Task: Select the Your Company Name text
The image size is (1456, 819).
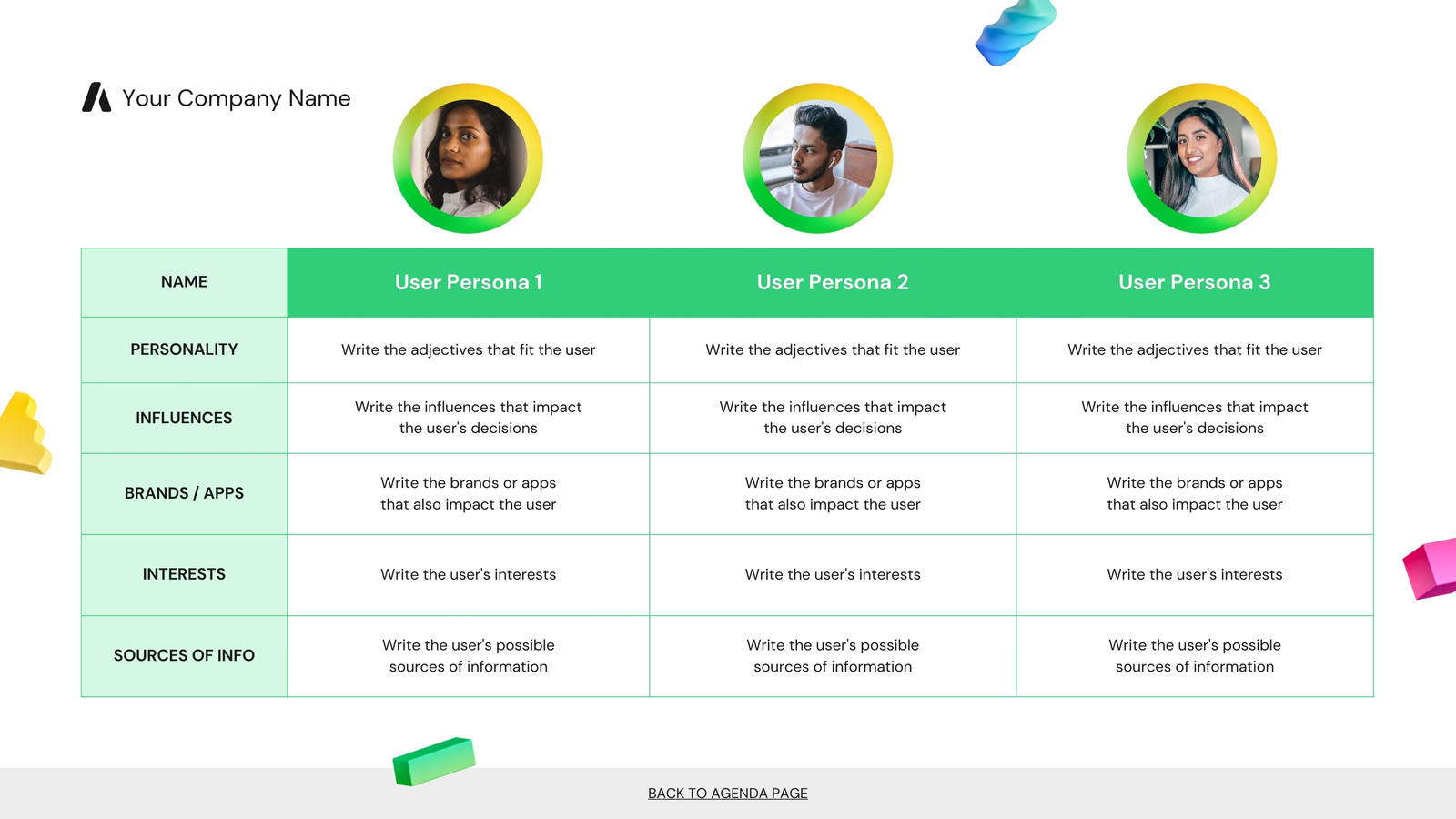Action: point(237,98)
